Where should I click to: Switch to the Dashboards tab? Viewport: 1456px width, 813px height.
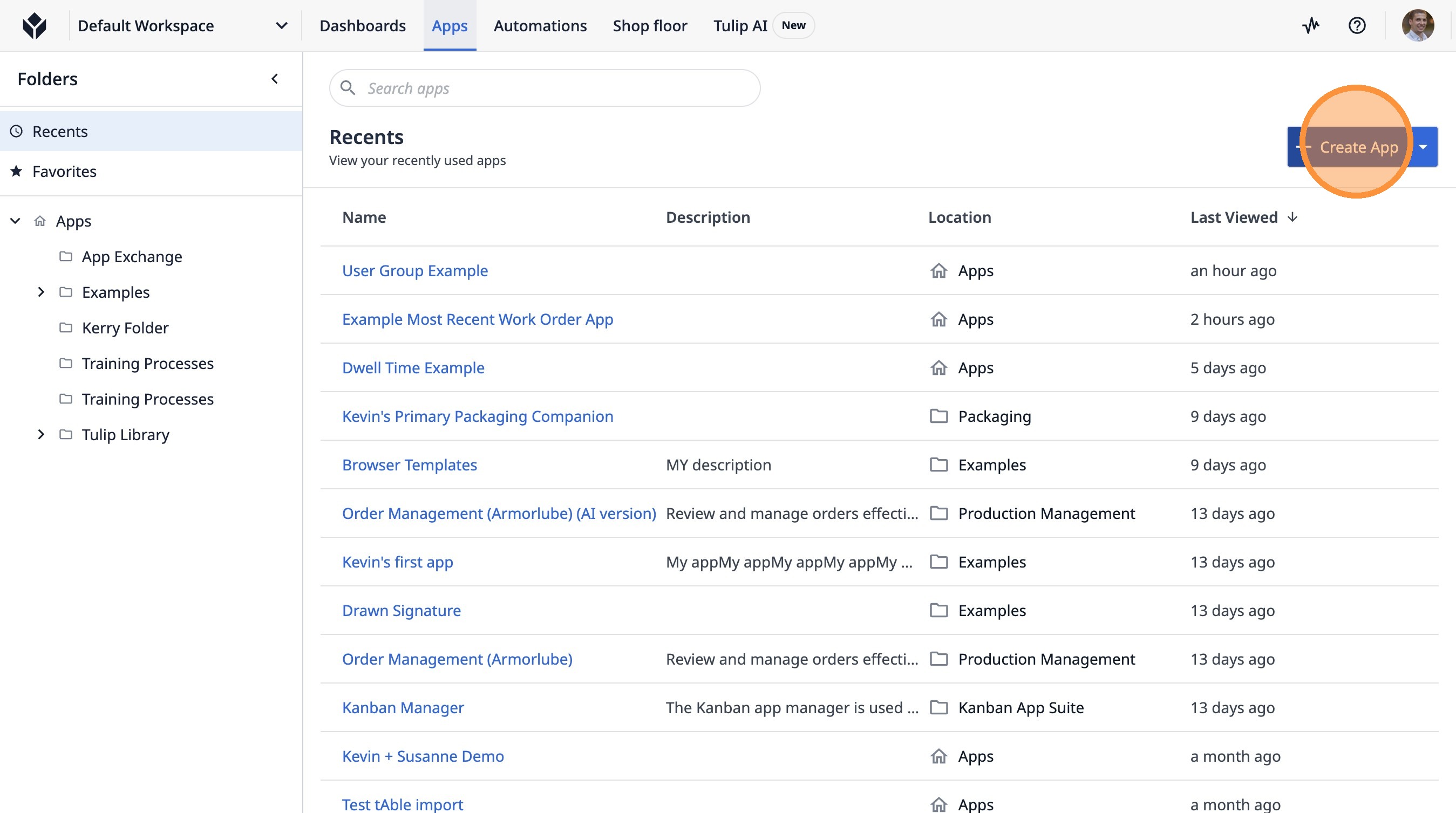click(362, 26)
